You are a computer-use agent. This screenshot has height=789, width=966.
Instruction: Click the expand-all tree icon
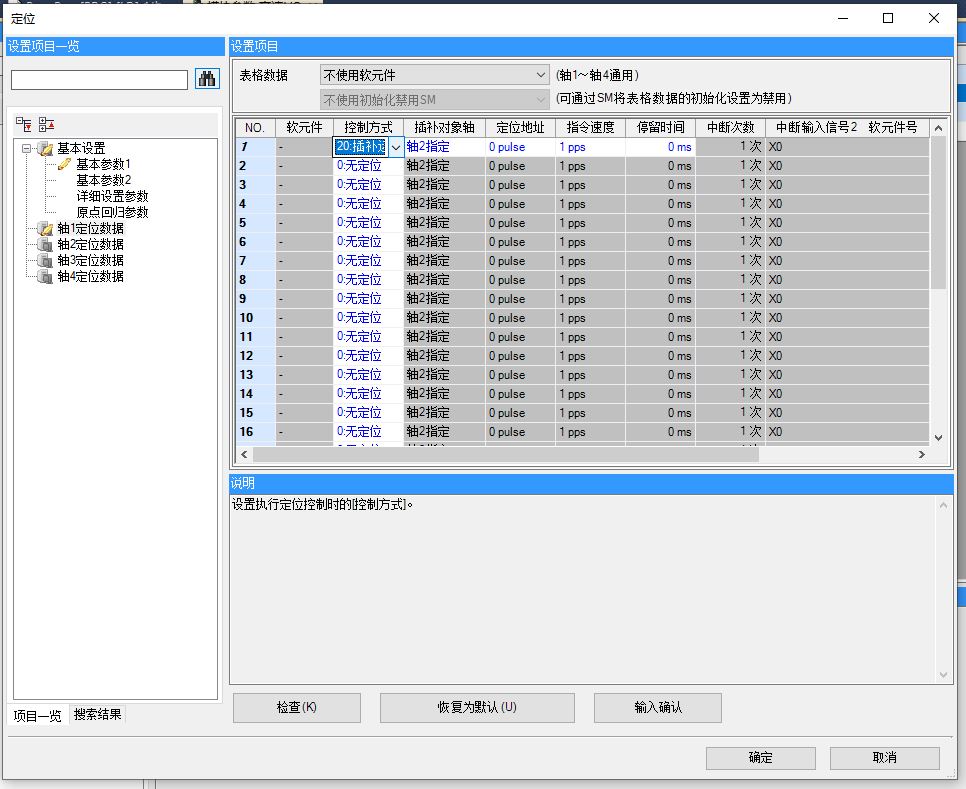point(24,124)
